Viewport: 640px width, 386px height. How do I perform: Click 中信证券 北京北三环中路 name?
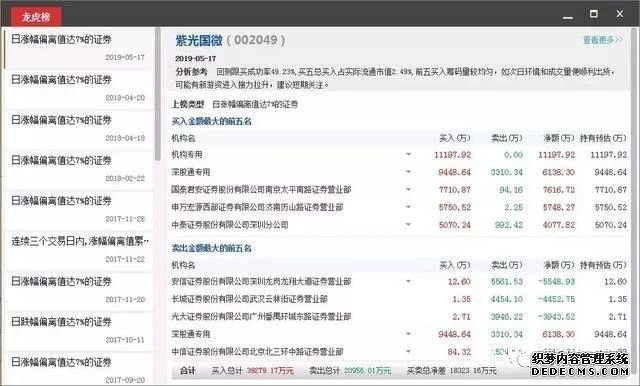(257, 352)
